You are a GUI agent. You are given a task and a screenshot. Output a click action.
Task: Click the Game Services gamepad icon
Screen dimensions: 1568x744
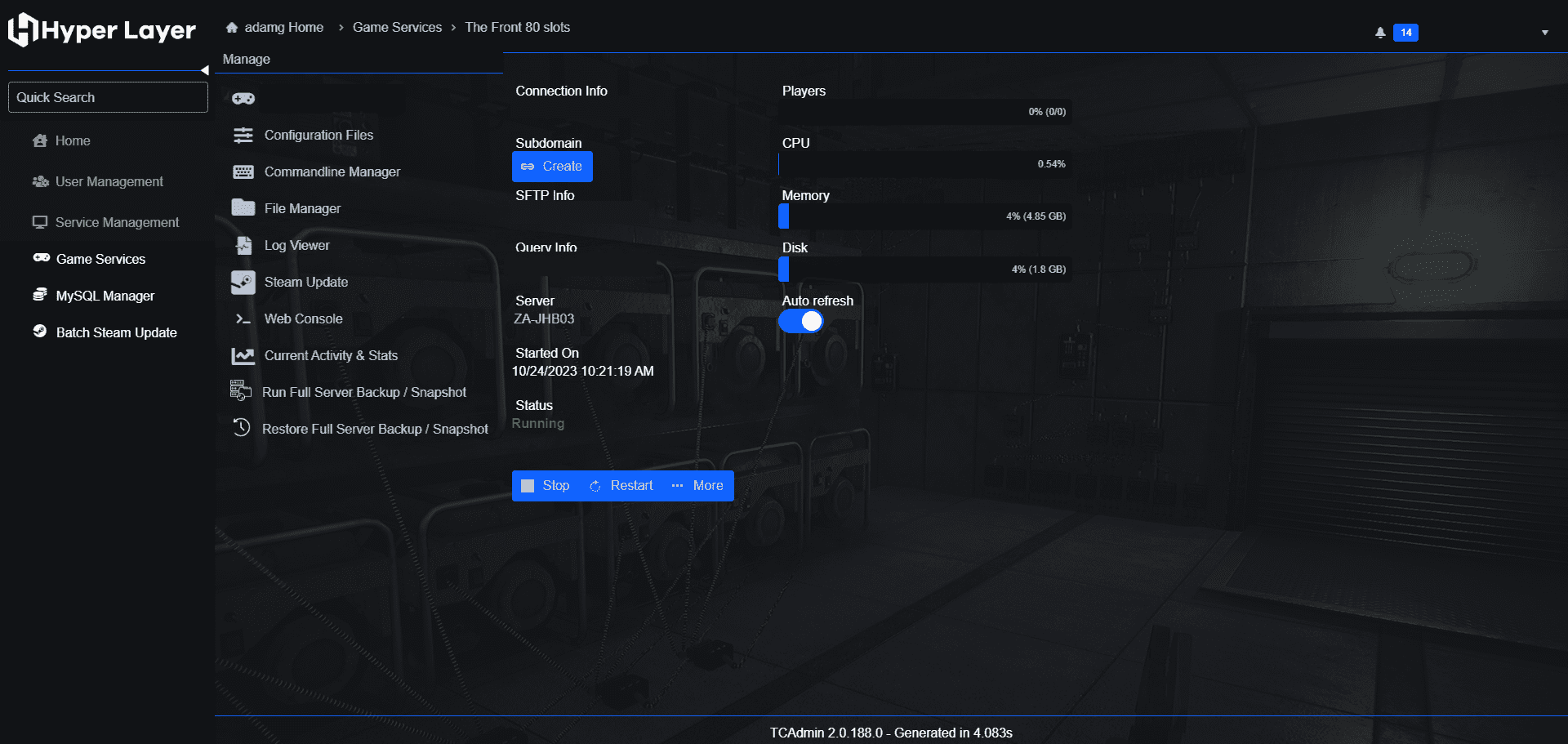pyautogui.click(x=42, y=258)
